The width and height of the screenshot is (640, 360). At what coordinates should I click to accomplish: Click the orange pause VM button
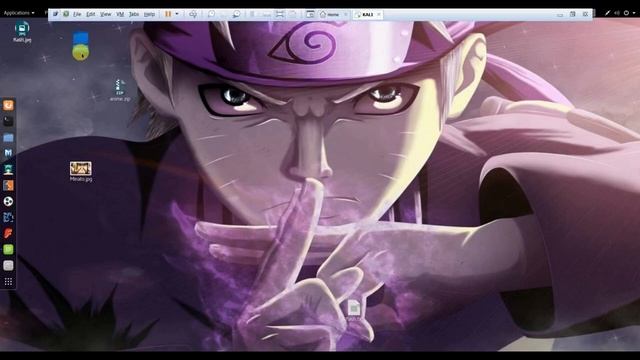coord(168,14)
